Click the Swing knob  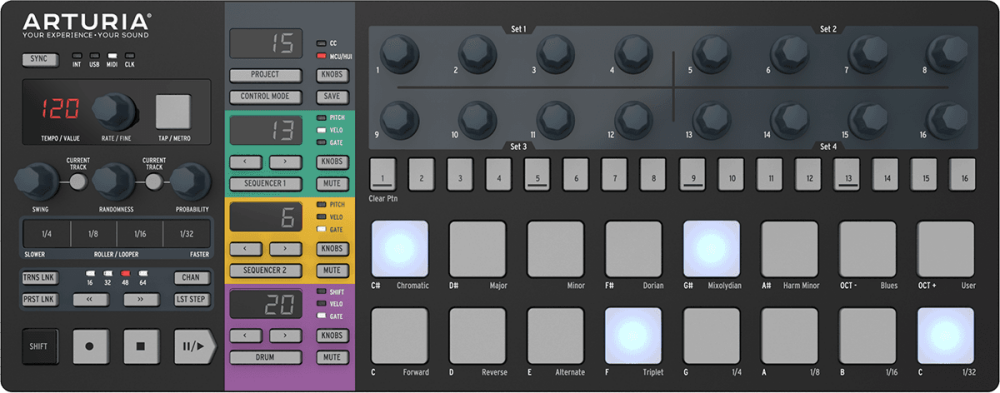tap(33, 181)
